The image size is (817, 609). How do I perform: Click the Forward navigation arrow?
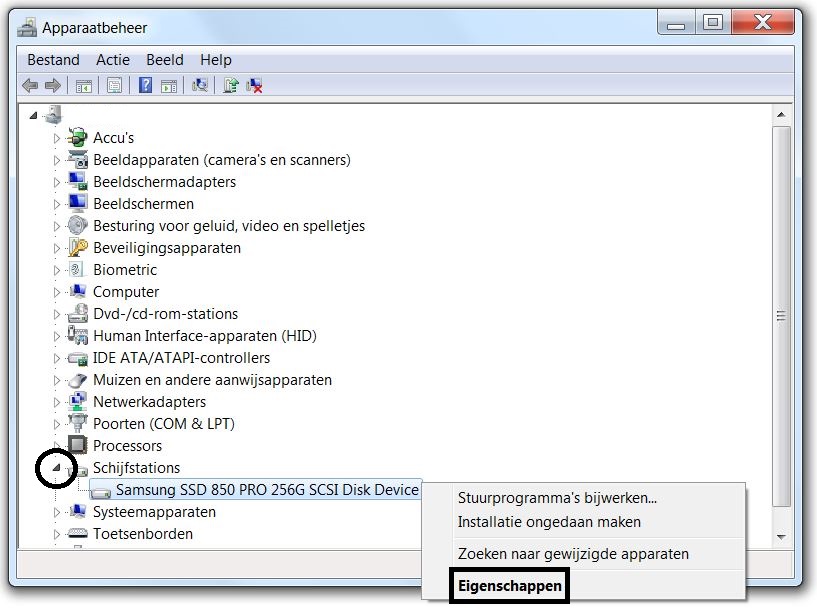pos(51,85)
